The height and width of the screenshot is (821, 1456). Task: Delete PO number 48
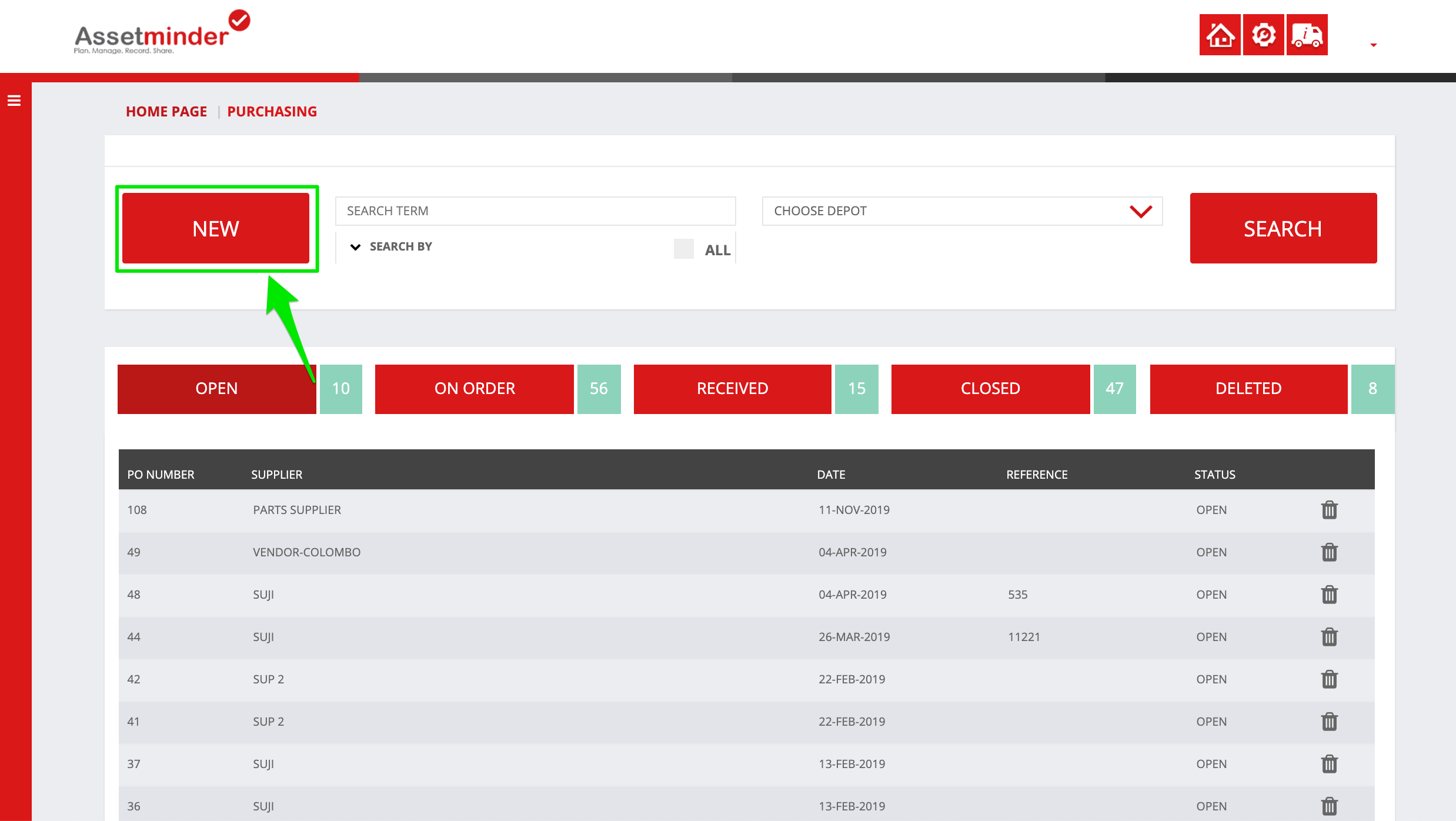click(x=1329, y=595)
